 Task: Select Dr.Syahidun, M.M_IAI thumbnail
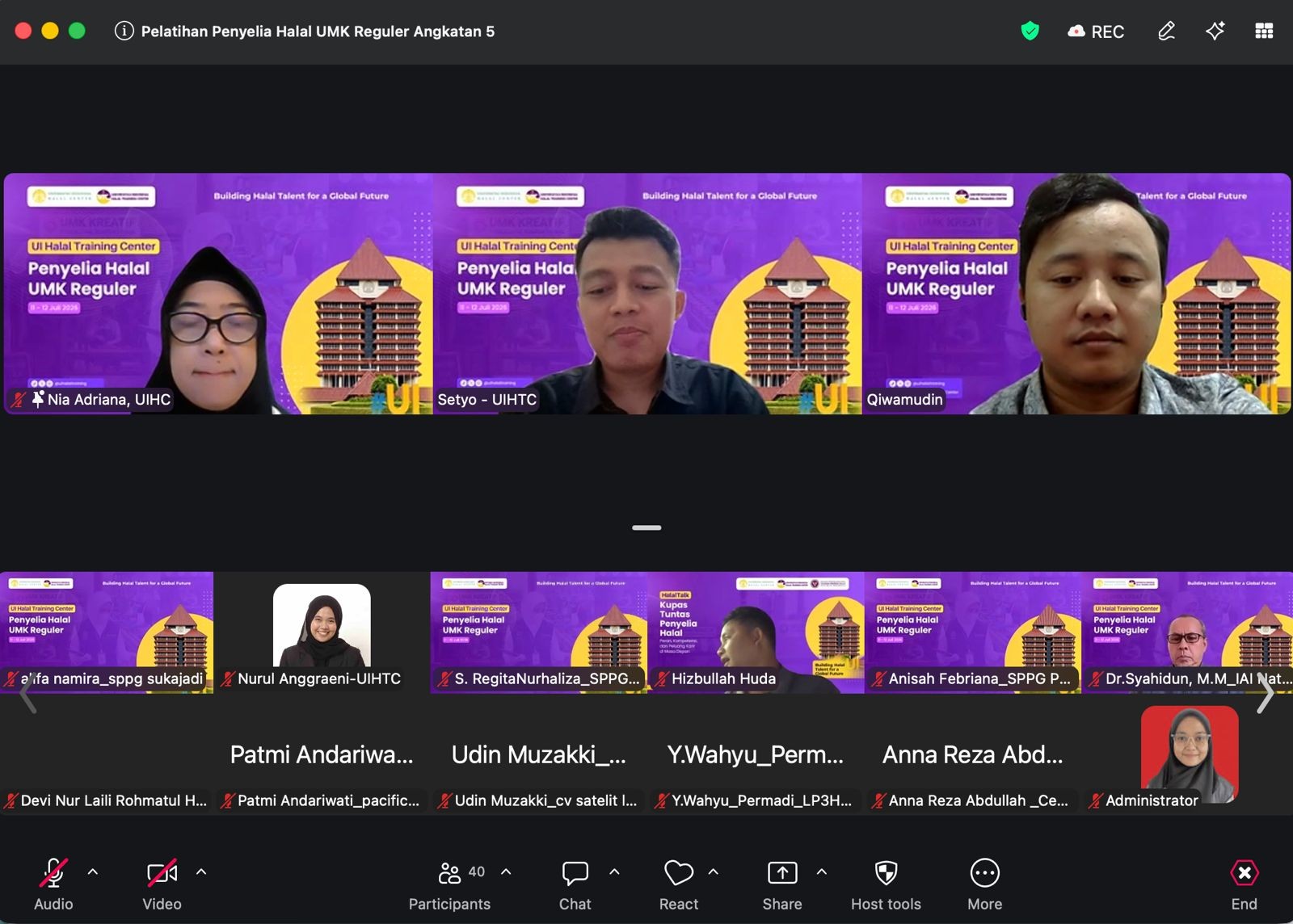[1188, 632]
